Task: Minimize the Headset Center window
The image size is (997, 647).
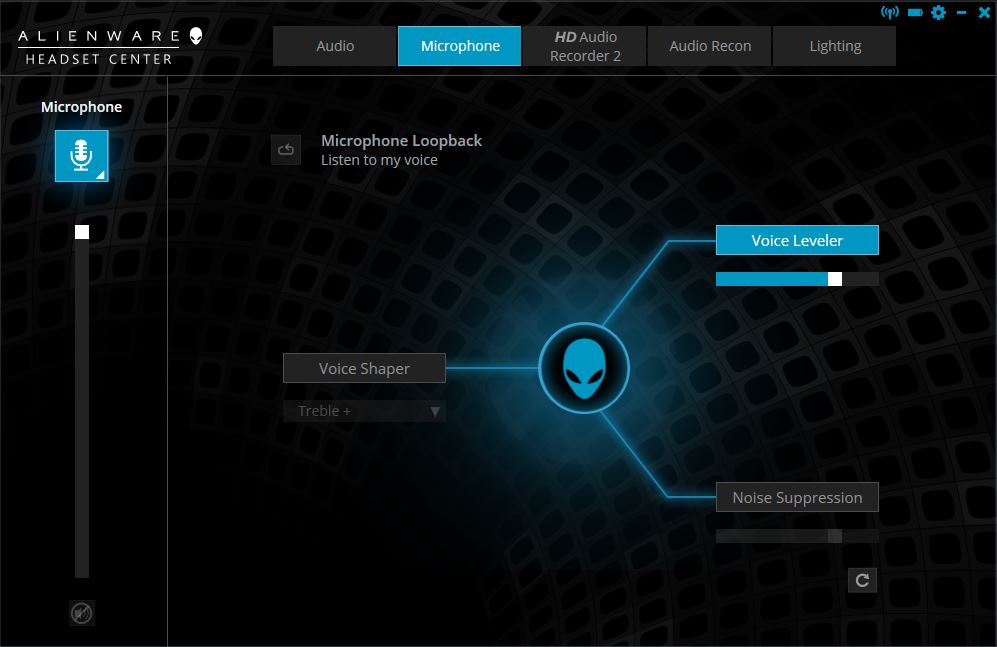Action: [x=961, y=12]
